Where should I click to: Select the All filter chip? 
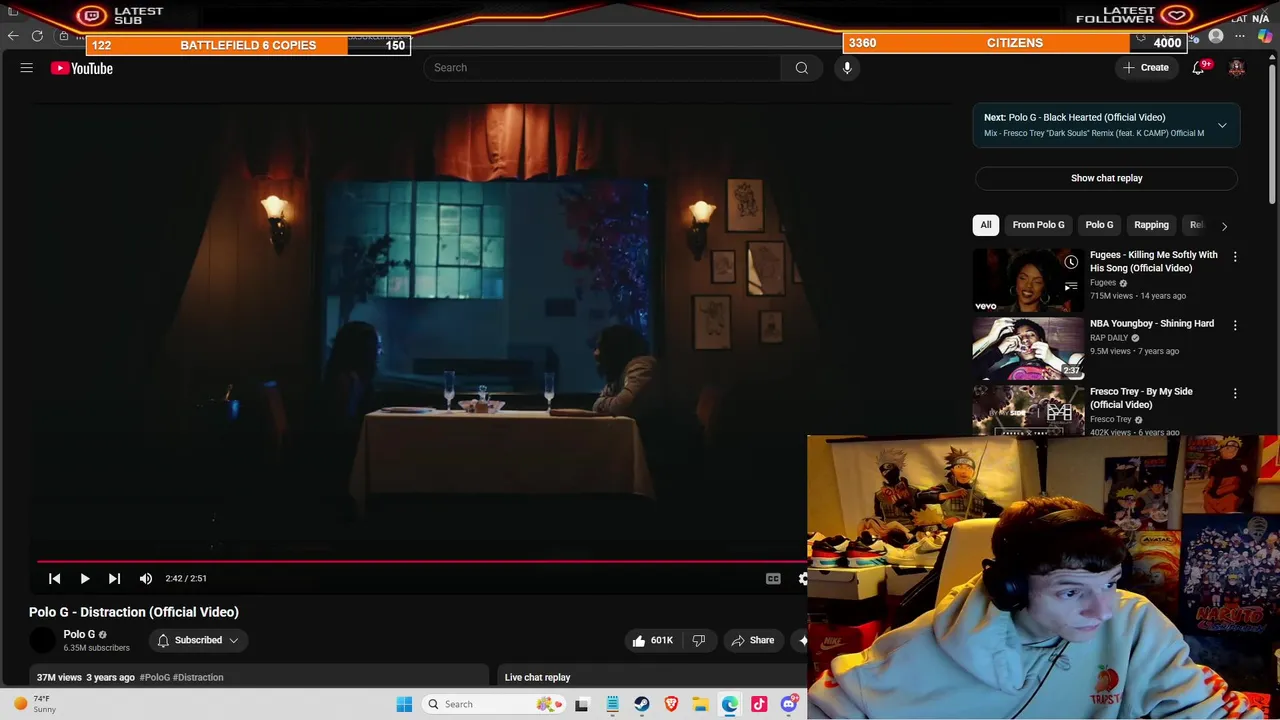coord(985,225)
